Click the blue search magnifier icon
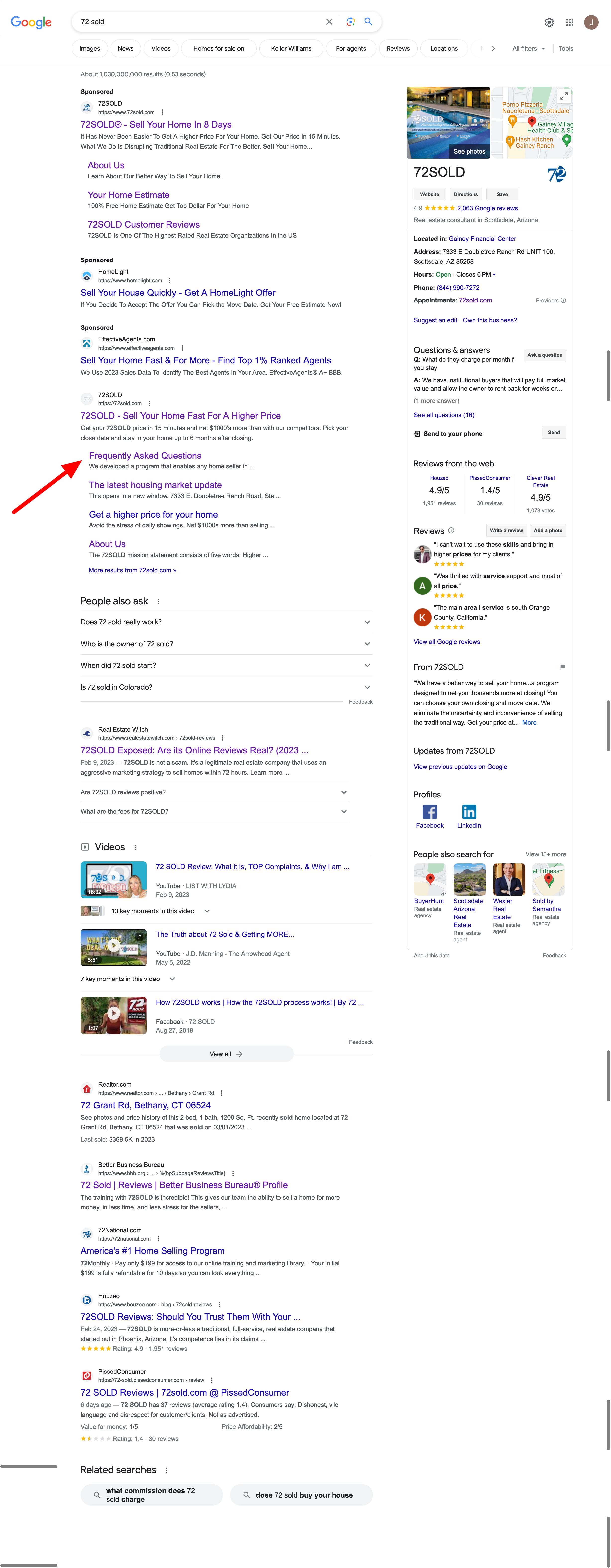Viewport: 611px width, 1568px height. 368,21
